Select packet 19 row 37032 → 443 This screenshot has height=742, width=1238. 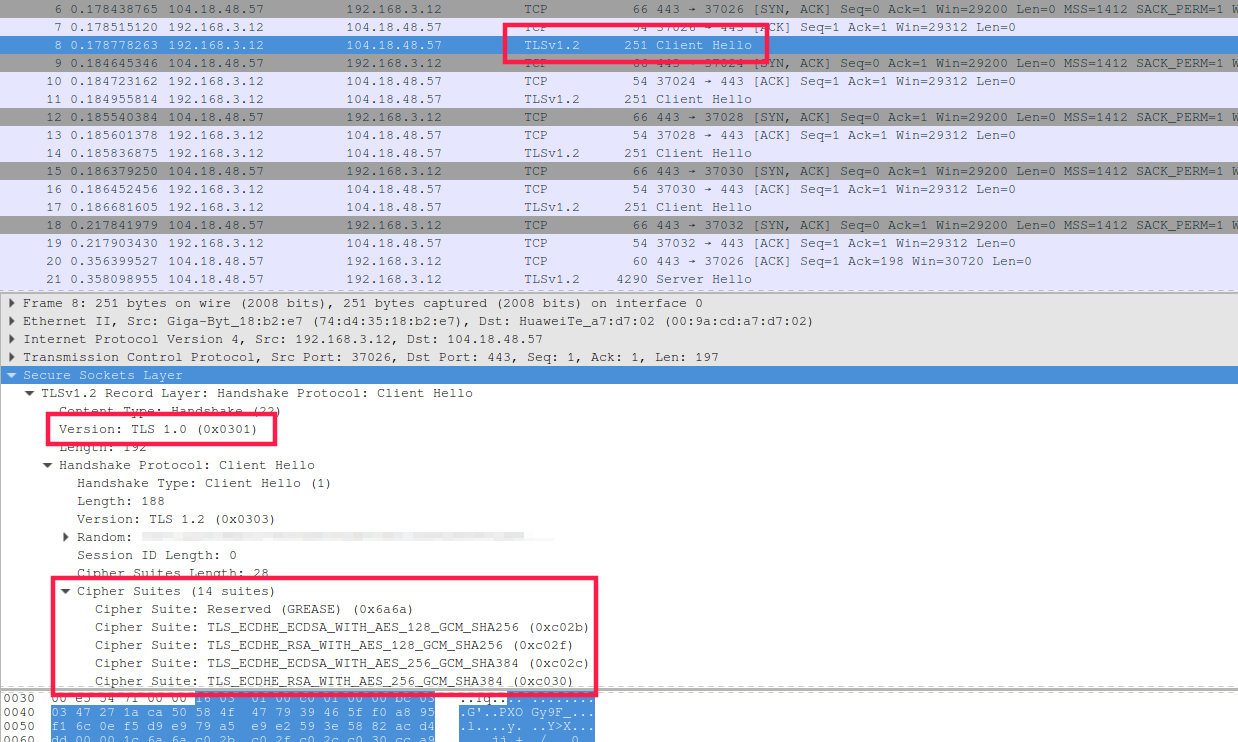pyautogui.click(x=619, y=243)
